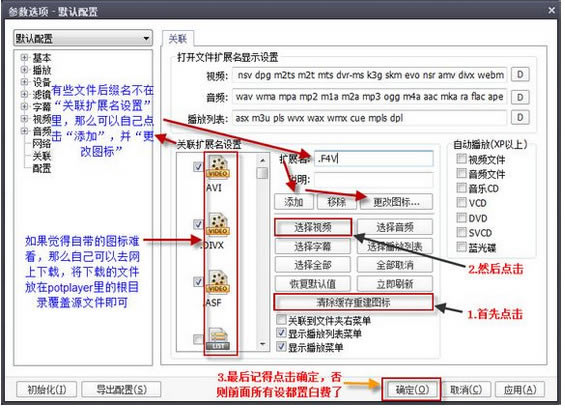565x410 pixels.
Task: Click the 确定(O) button
Action: (412, 390)
